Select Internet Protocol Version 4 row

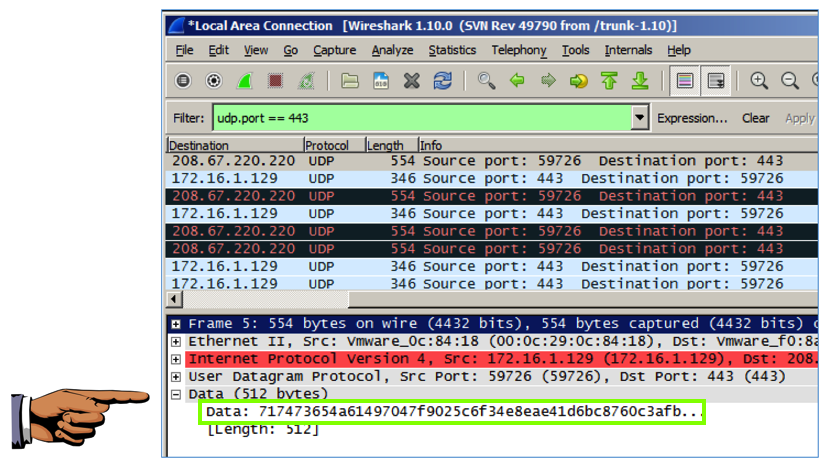pyautogui.click(x=502, y=359)
